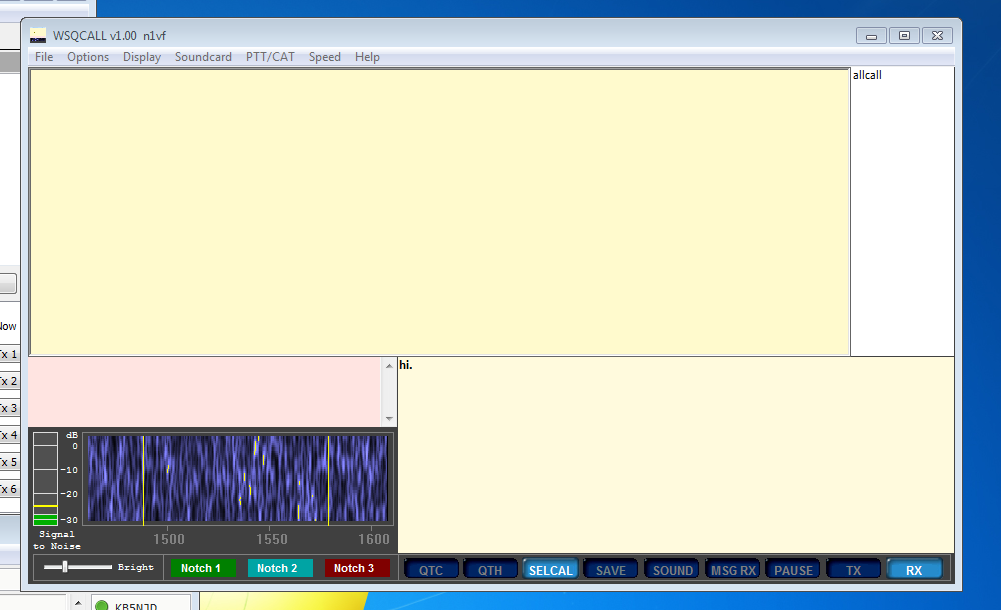Close the WSQCALL window
This screenshot has width=1001, height=610.
coord(937,36)
